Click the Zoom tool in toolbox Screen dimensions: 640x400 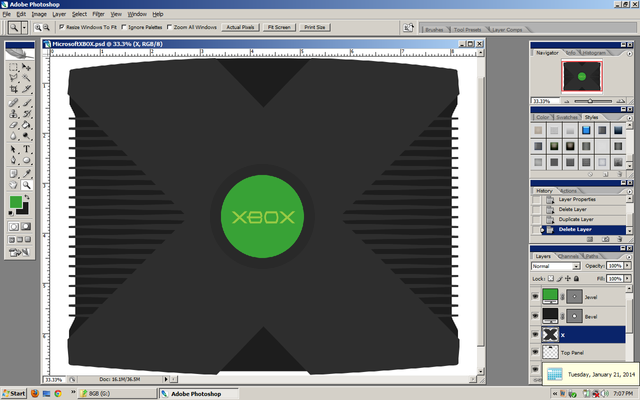(27, 185)
